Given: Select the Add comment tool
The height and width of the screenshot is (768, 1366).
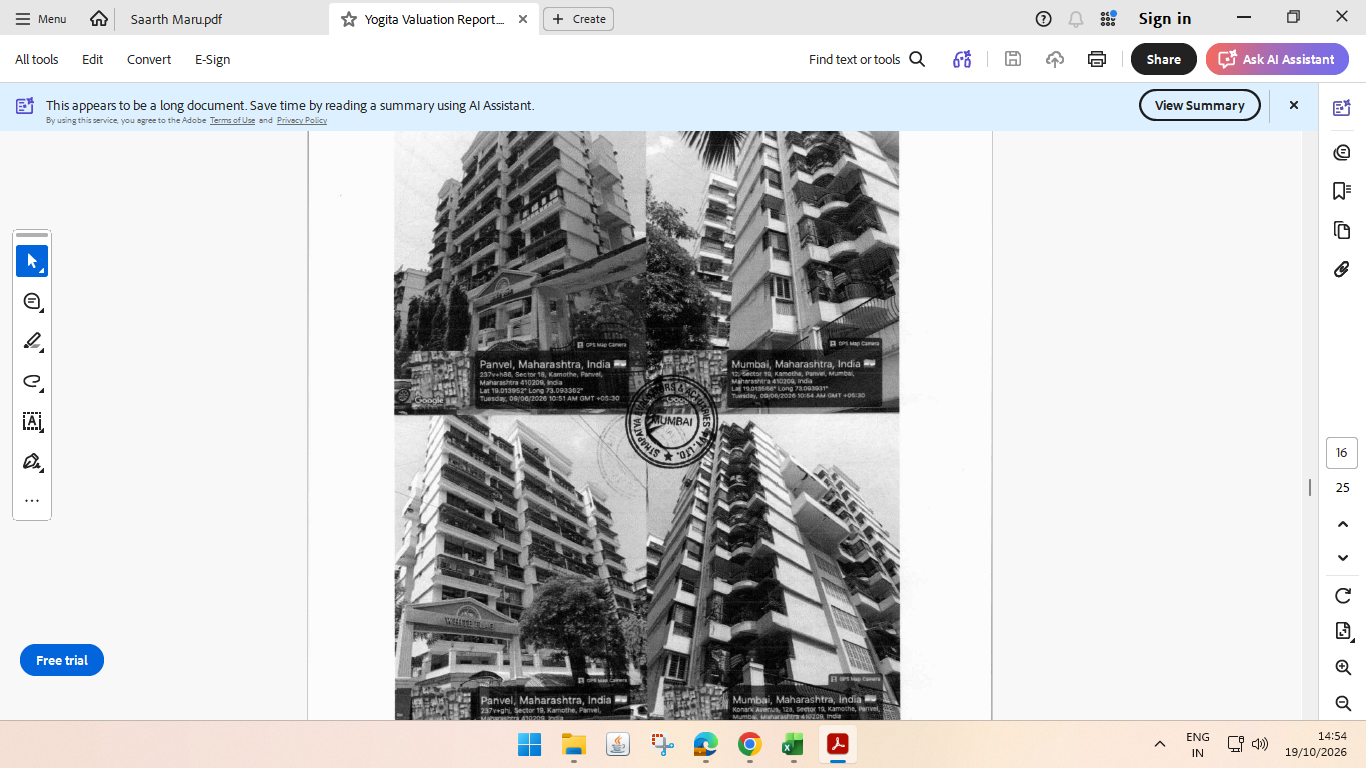Looking at the screenshot, I should click(x=32, y=301).
